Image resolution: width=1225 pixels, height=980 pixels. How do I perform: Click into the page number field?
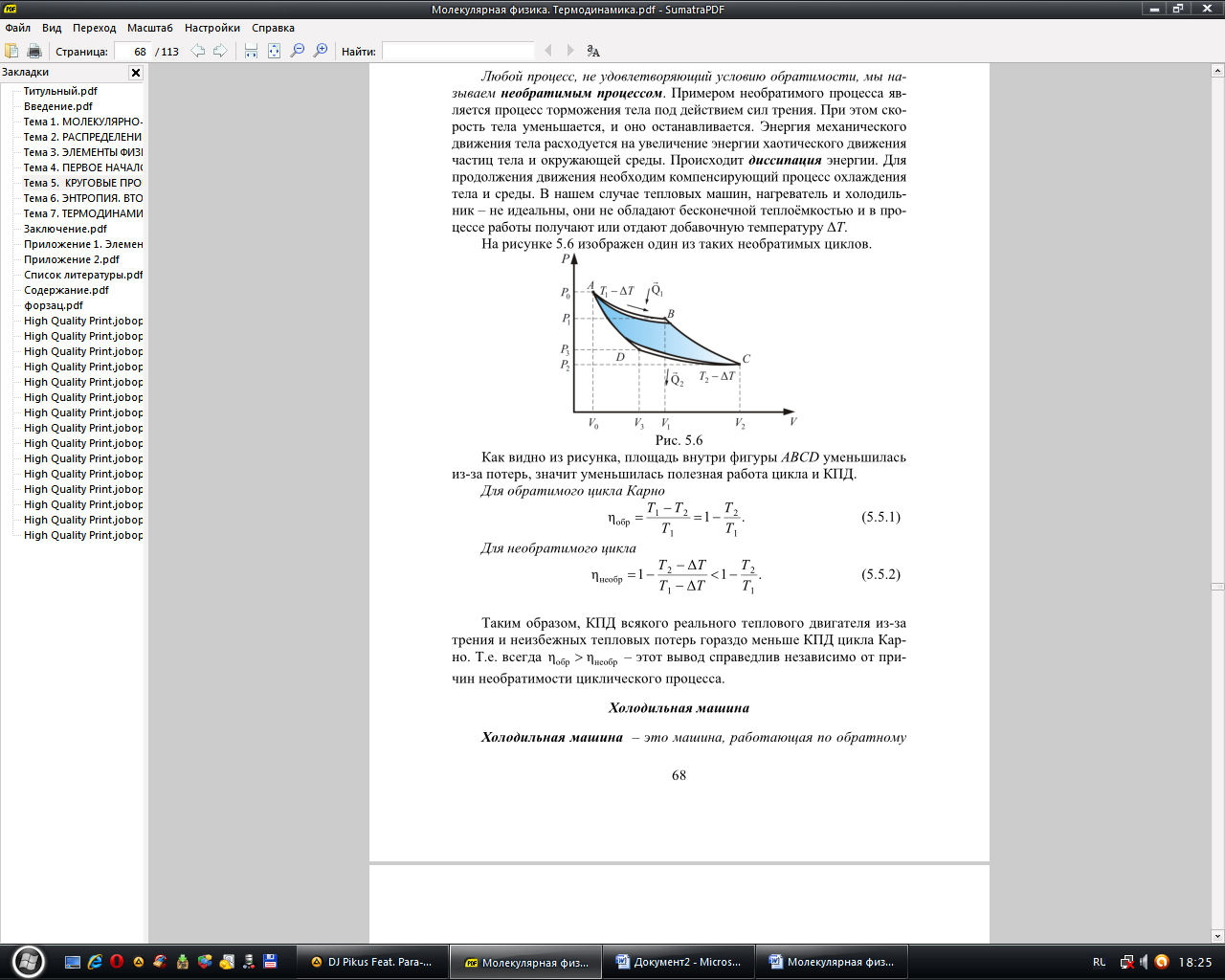pyautogui.click(x=132, y=52)
